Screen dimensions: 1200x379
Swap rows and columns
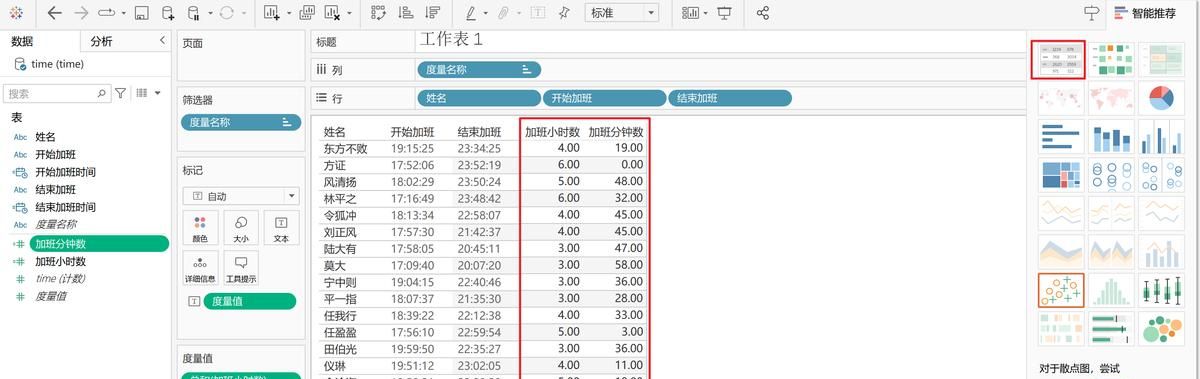pos(378,13)
